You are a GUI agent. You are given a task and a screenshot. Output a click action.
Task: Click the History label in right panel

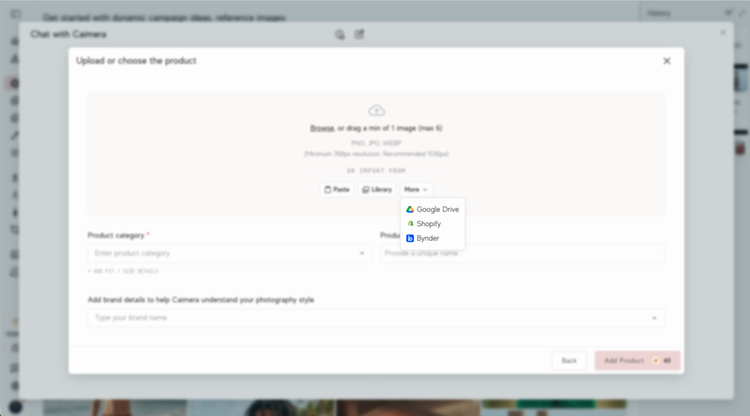pyautogui.click(x=659, y=13)
